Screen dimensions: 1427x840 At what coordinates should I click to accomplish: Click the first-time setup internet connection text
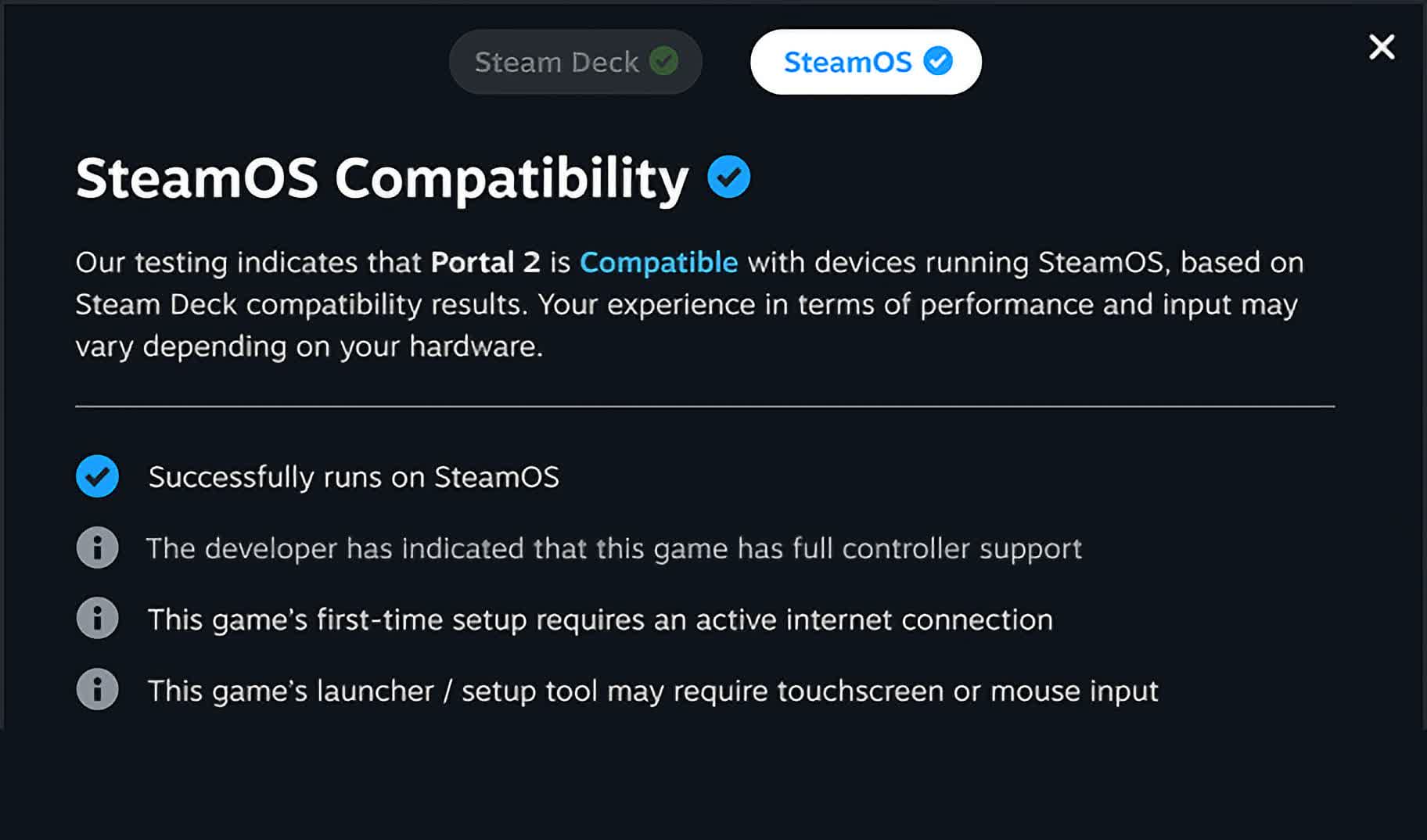600,619
